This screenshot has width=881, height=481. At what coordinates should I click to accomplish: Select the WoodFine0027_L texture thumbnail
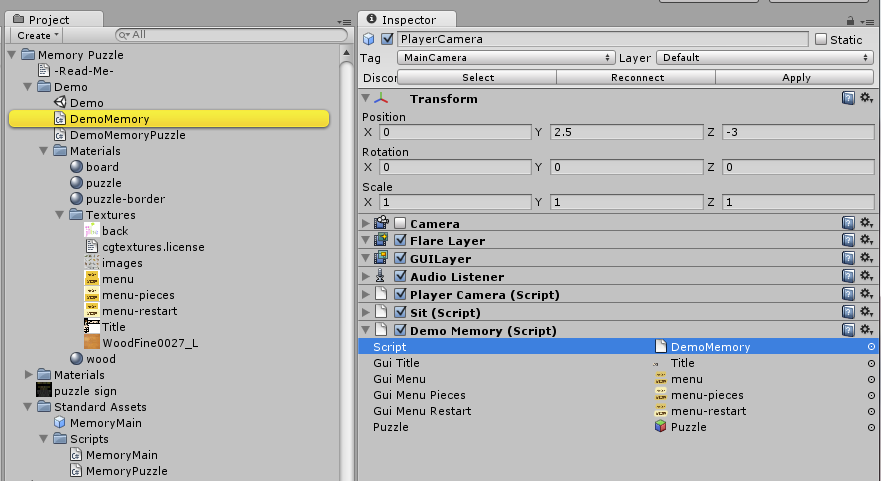tap(92, 343)
